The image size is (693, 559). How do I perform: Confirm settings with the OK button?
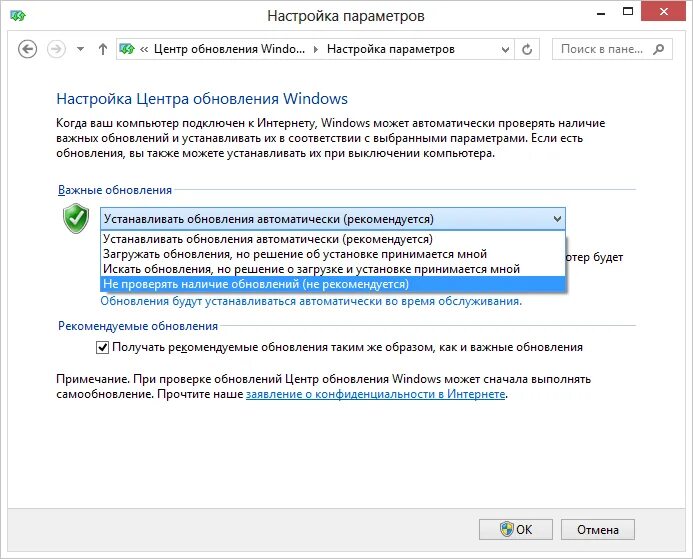(516, 529)
